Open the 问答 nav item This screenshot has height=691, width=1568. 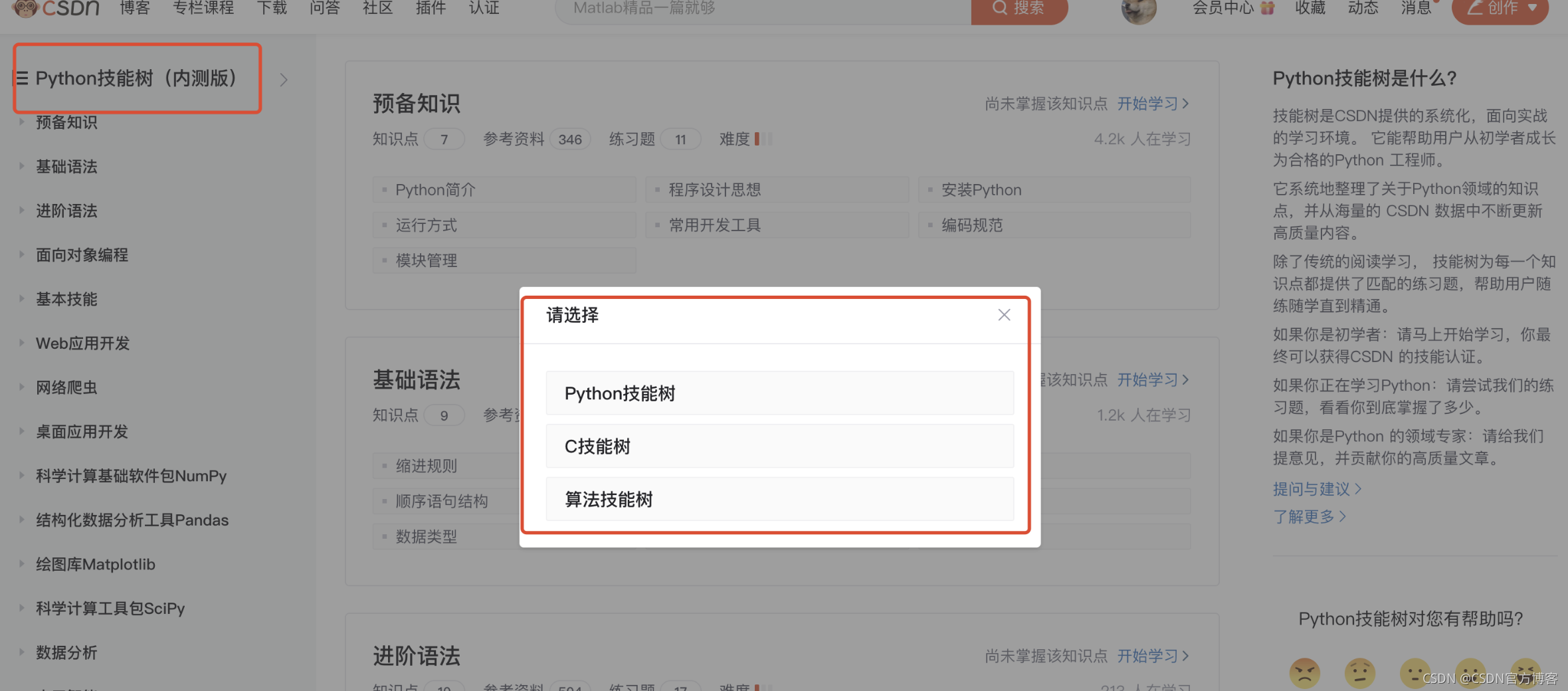325,8
